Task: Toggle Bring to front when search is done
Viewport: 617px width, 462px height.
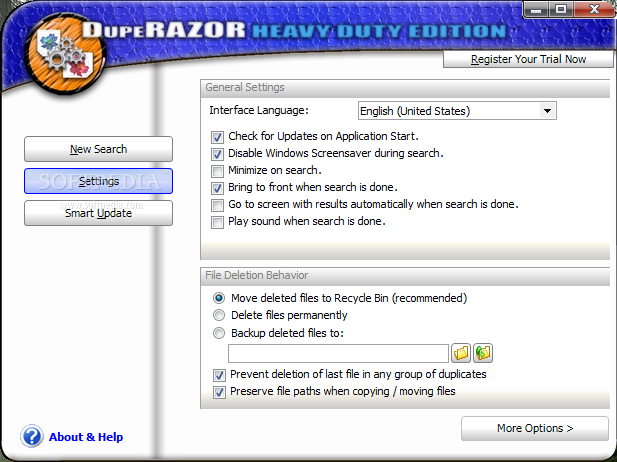Action: coord(217,188)
